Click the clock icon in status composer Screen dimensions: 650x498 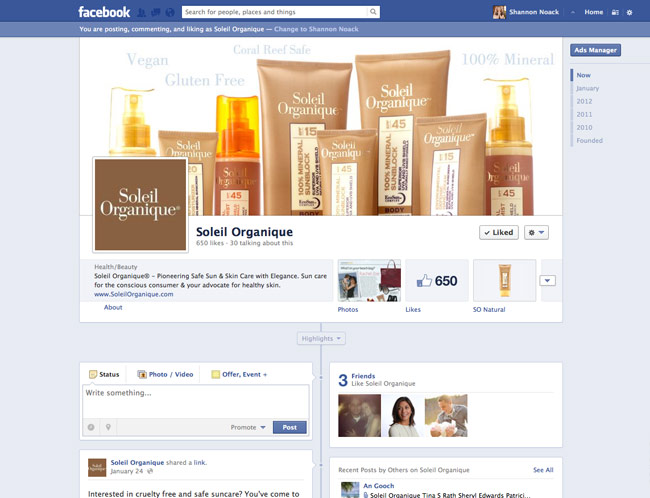coord(91,427)
